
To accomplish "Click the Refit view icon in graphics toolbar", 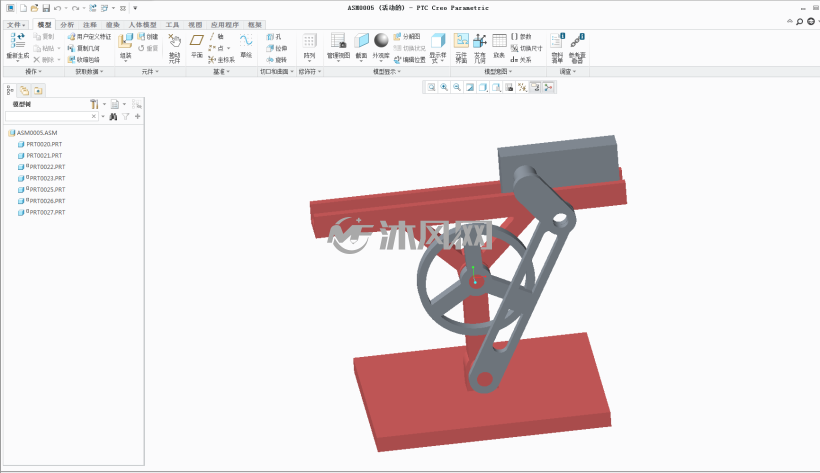I will point(431,87).
